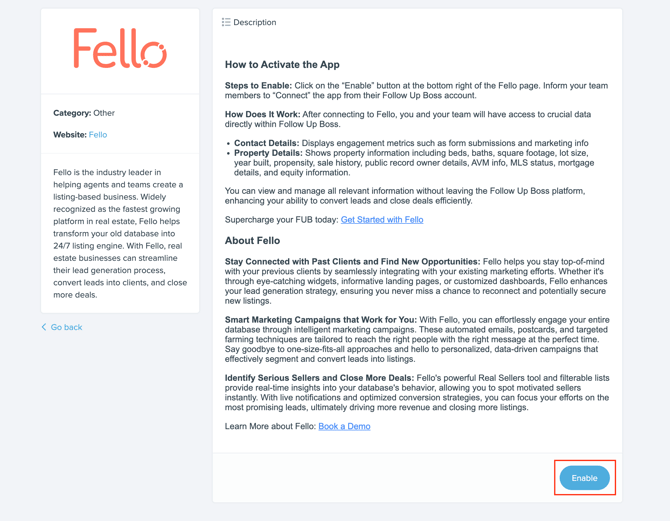Screen dimensions: 670x521
Task: Follow the Book a Demo link
Action: pos(344,426)
